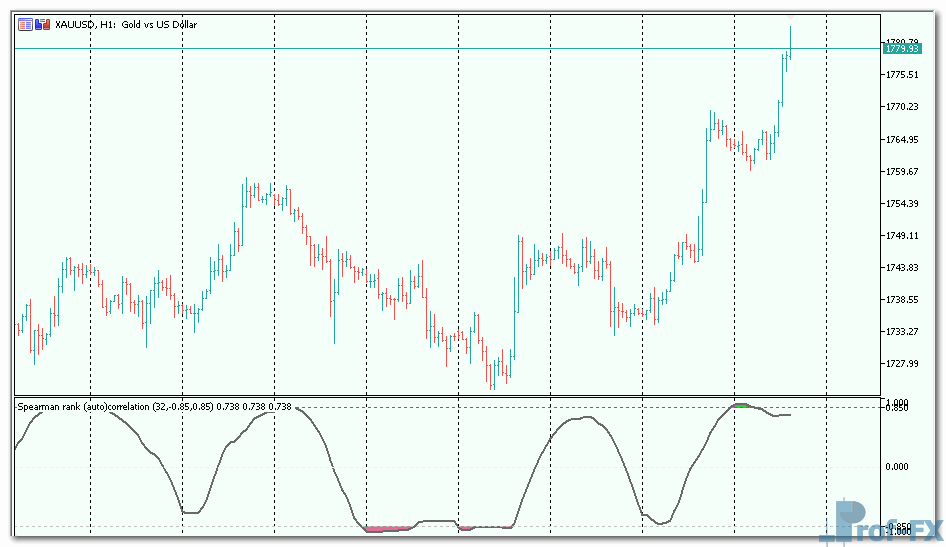Click the 1754.39 price axis label
Viewport: 946px width, 547px height.
click(902, 204)
